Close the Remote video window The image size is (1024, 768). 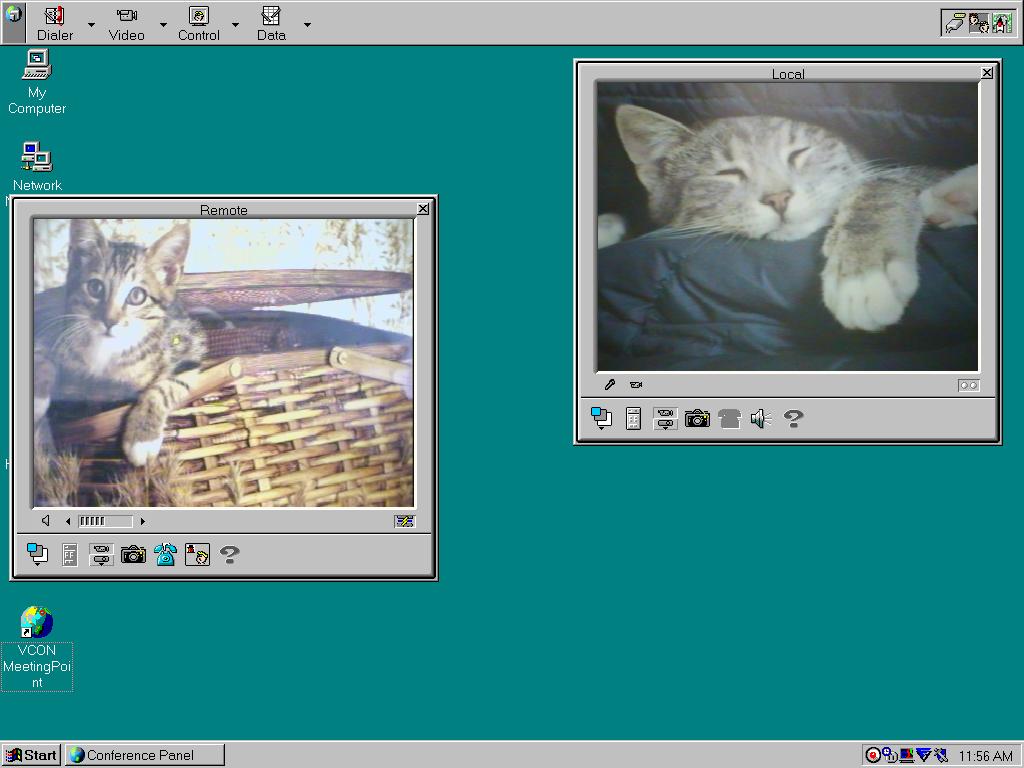pos(423,208)
